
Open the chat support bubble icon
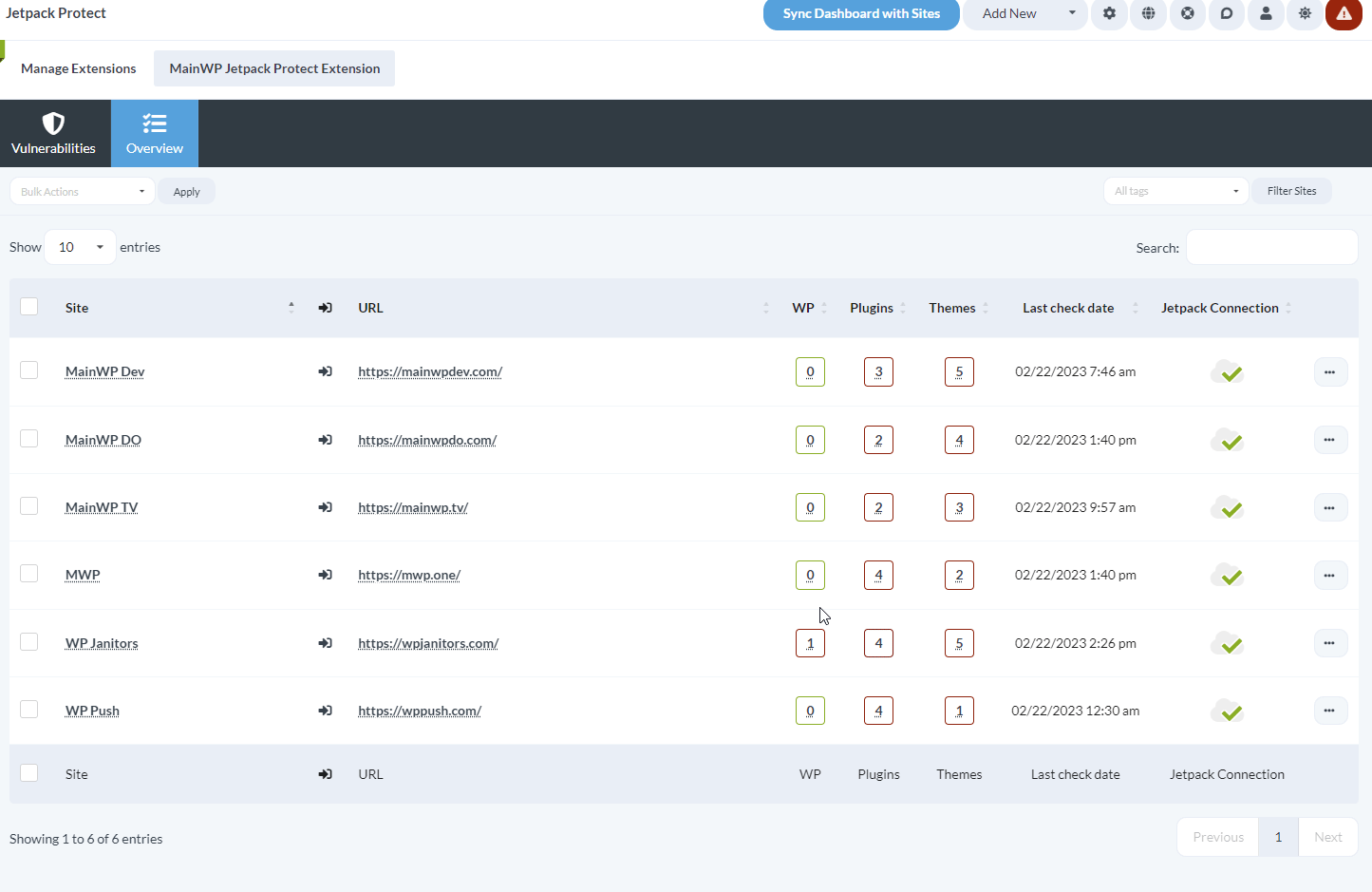(x=1226, y=14)
